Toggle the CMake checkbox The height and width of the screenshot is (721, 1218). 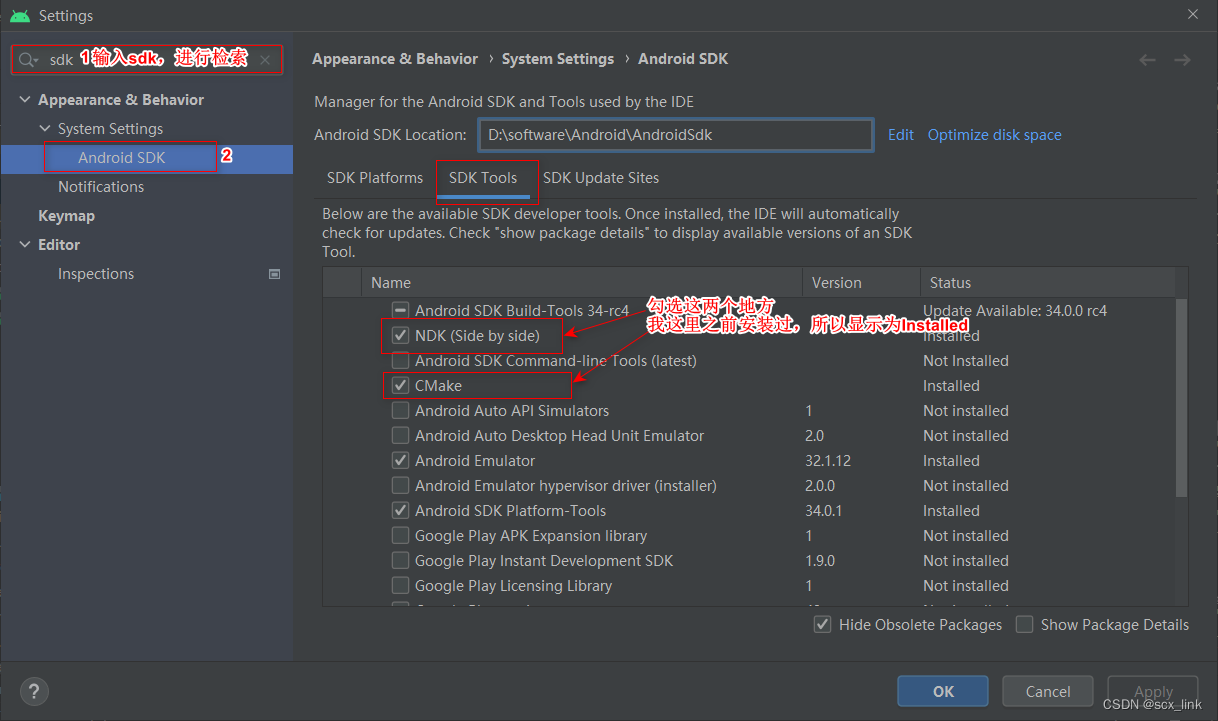(400, 386)
